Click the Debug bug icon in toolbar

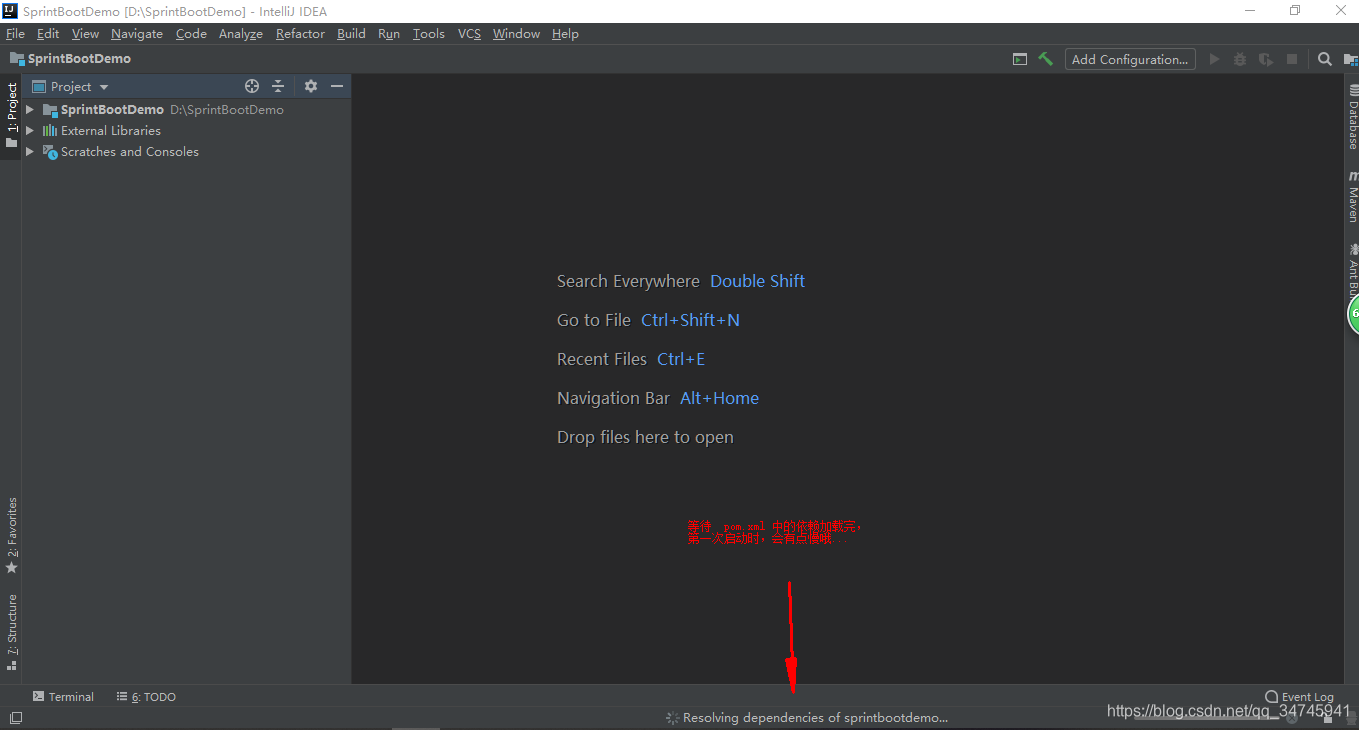1240,59
